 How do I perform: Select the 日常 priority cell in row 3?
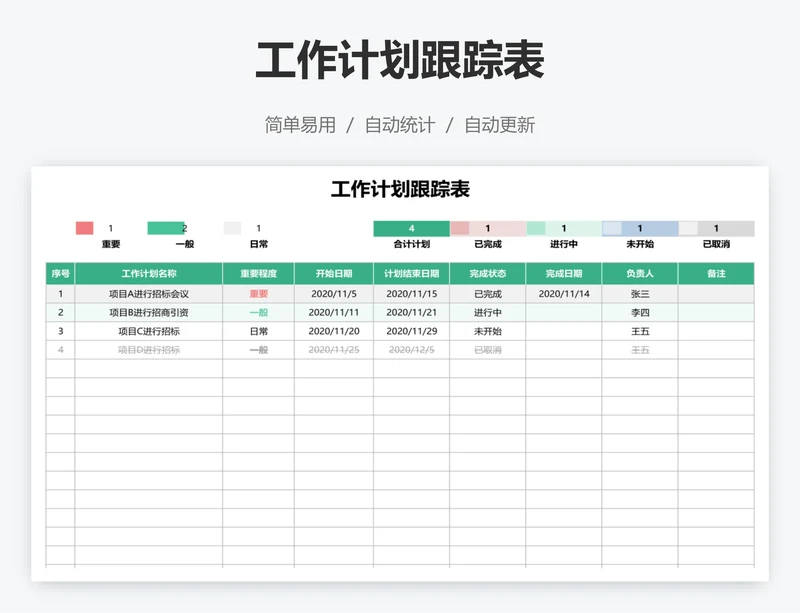point(258,331)
